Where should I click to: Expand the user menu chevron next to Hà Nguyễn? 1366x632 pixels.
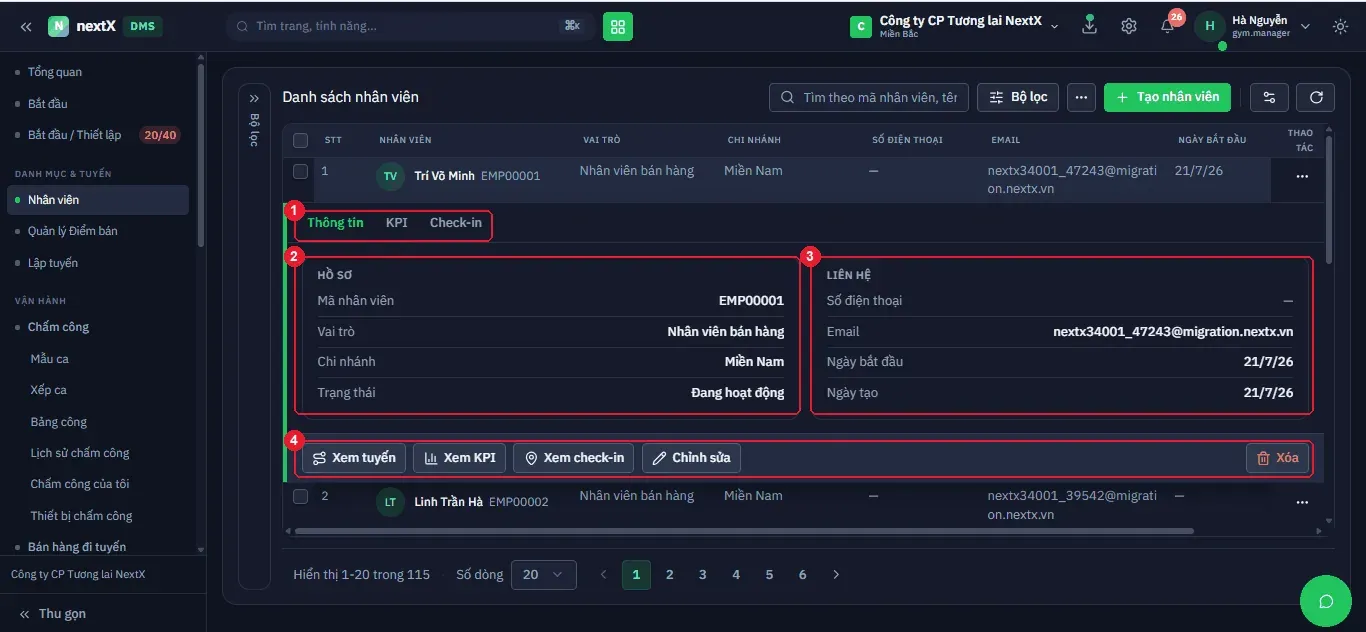coord(1306,26)
